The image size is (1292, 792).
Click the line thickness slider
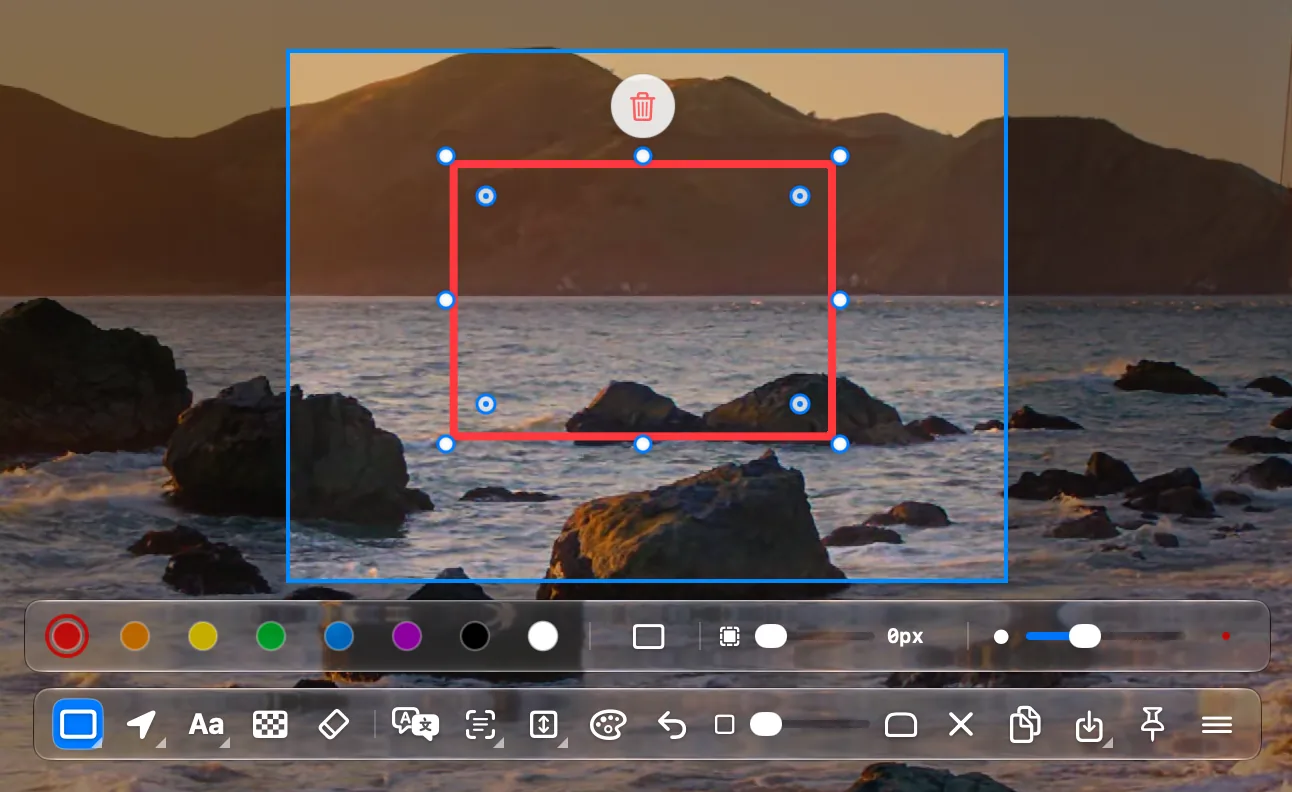(x=1105, y=636)
